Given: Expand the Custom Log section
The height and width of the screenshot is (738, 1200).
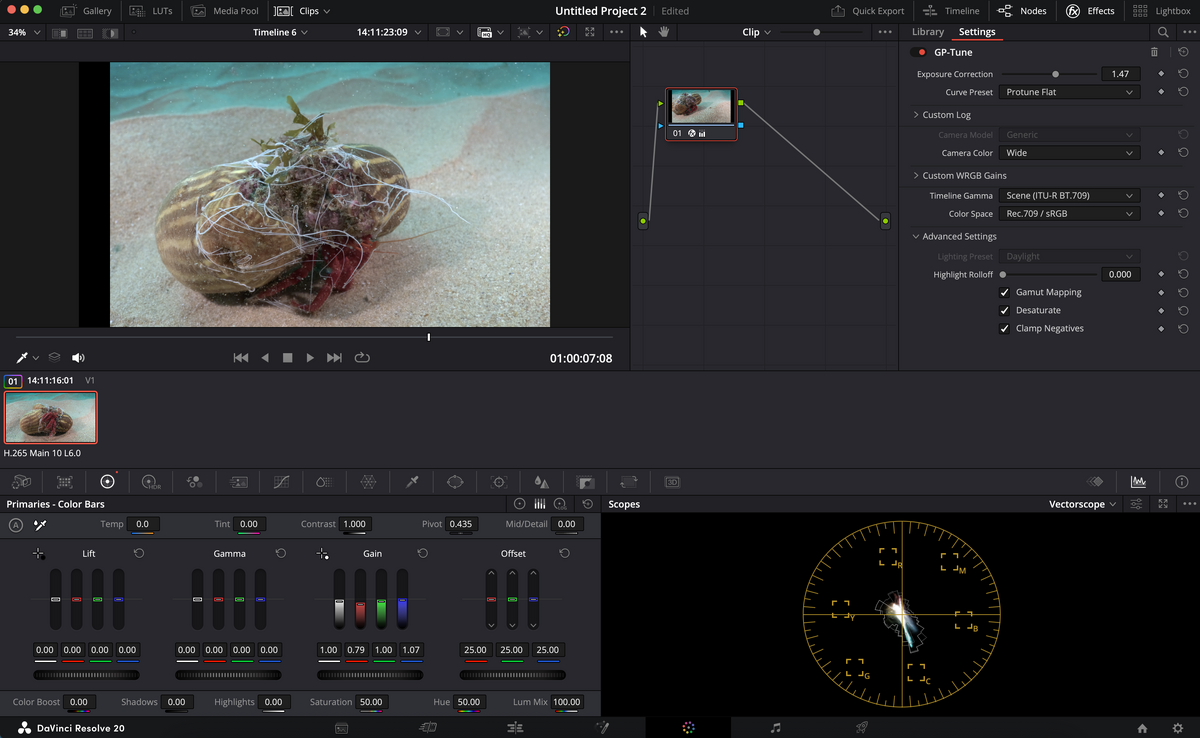Looking at the screenshot, I should click(x=945, y=115).
